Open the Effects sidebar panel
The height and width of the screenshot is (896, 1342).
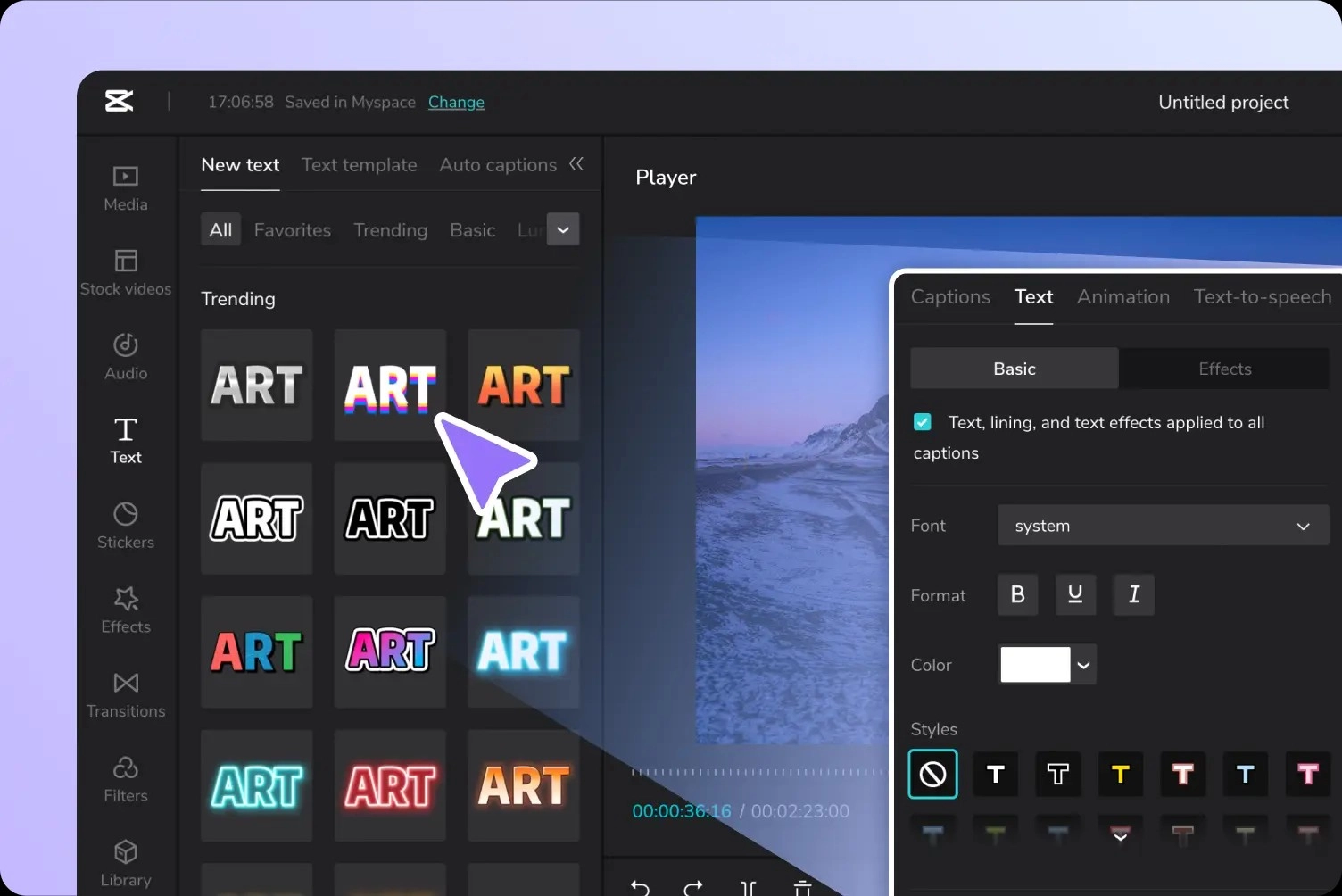[x=126, y=610]
